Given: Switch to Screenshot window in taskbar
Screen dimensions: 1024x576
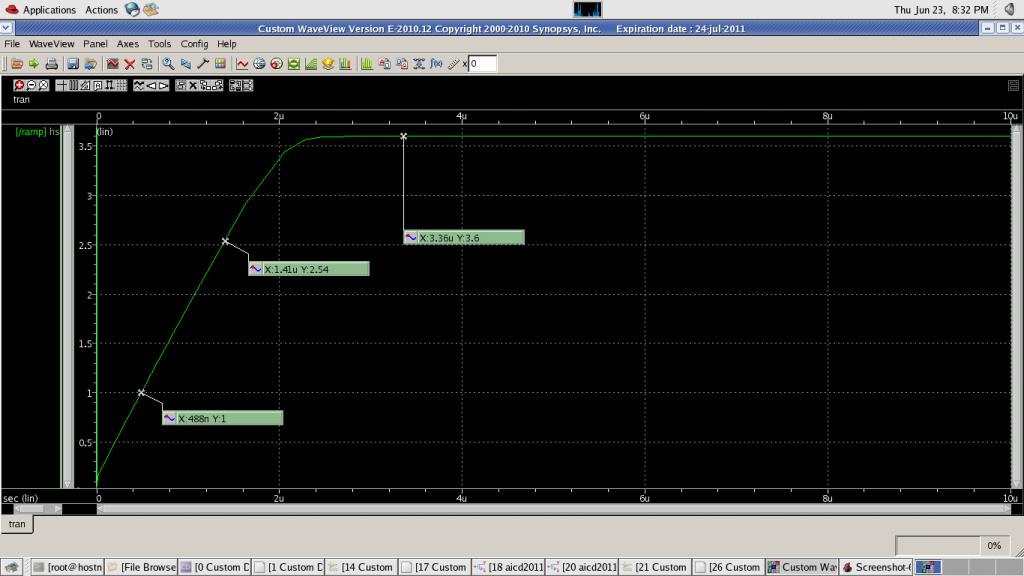Looking at the screenshot, I should click(877, 567).
